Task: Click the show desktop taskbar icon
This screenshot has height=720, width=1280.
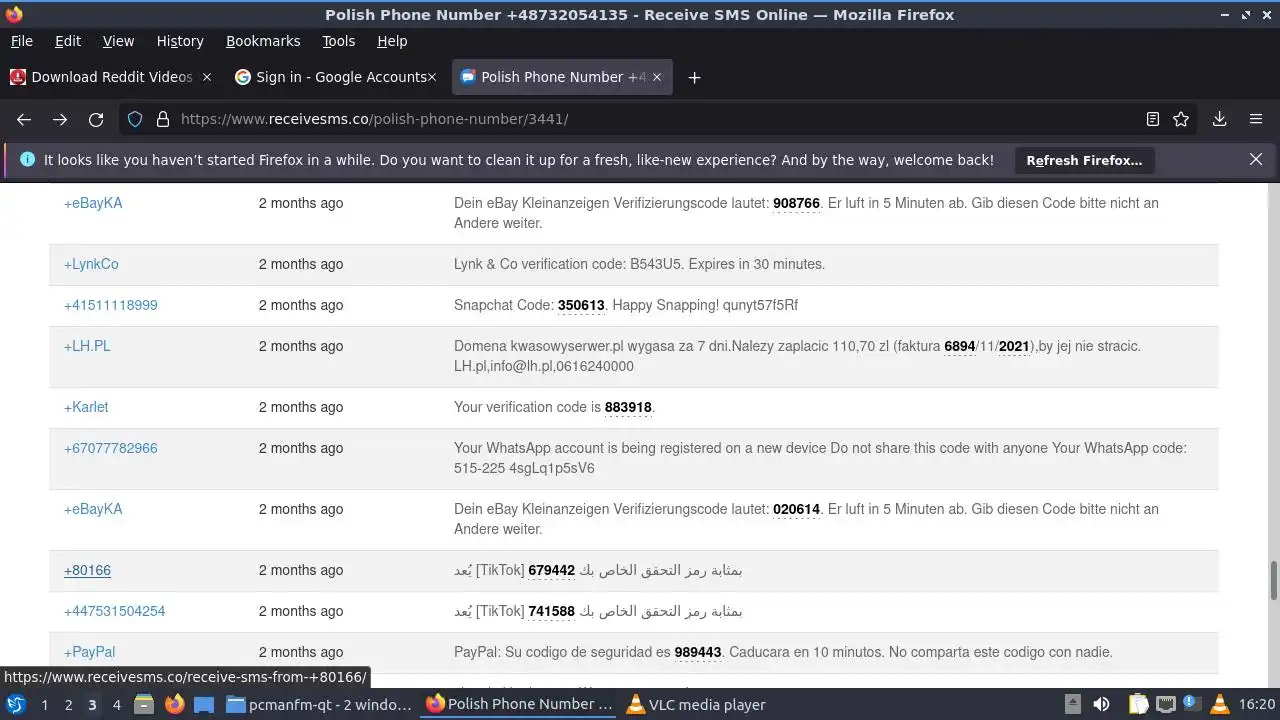Action: click(204, 704)
